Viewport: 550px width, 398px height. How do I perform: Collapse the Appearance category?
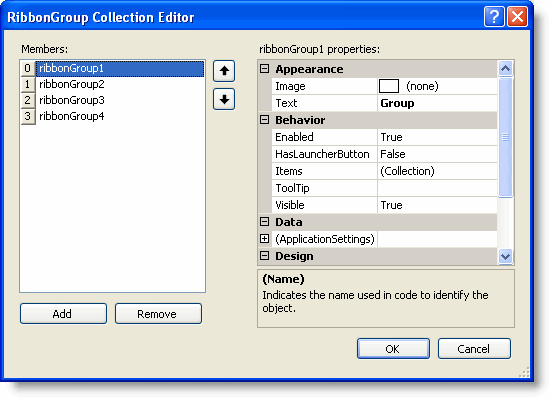(264, 69)
